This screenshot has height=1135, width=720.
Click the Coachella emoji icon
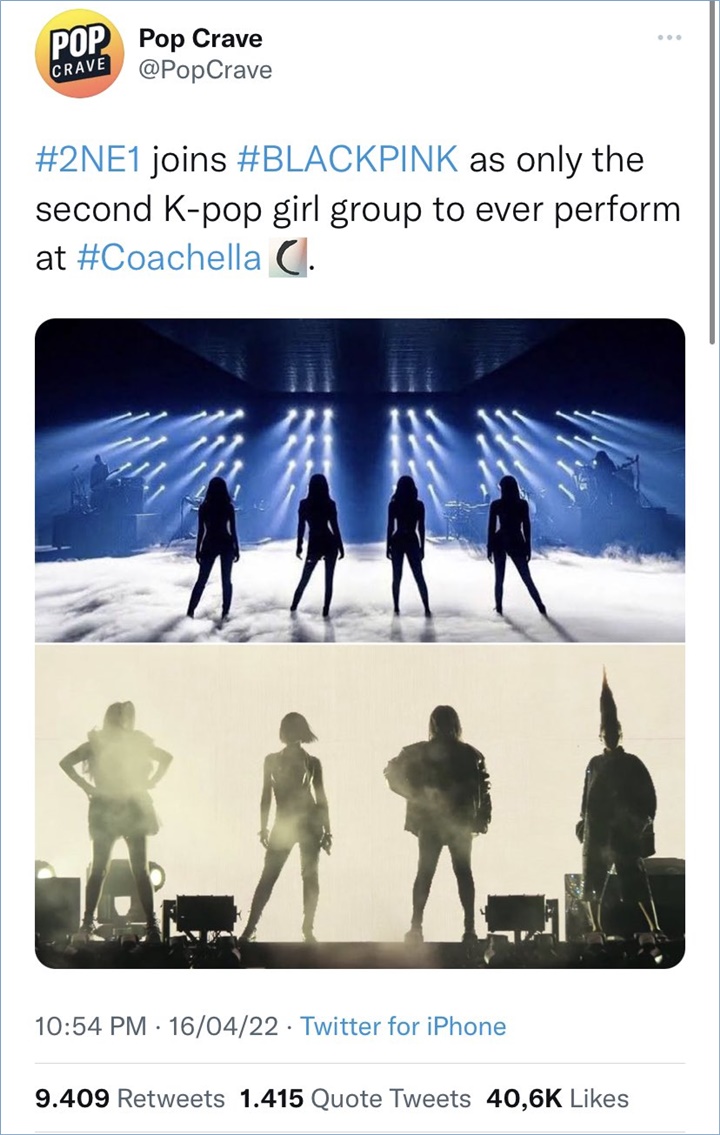click(x=287, y=258)
